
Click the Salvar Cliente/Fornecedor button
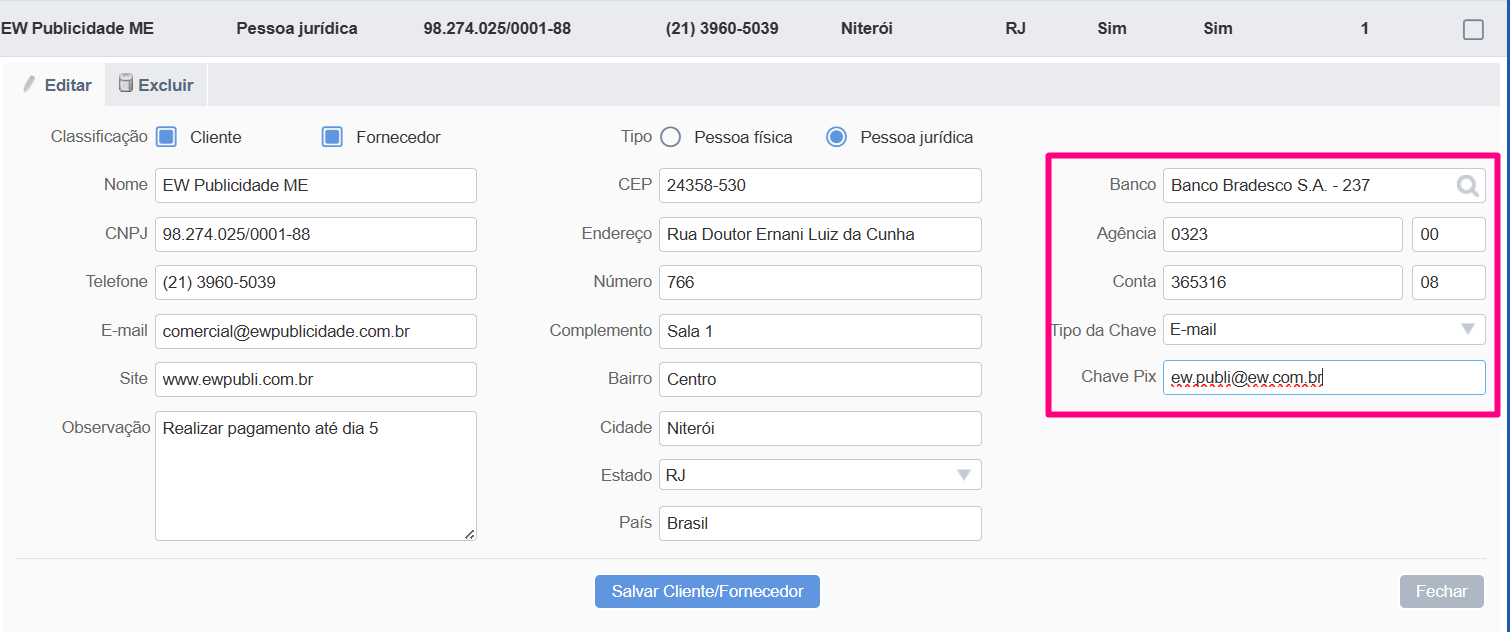[x=707, y=591]
